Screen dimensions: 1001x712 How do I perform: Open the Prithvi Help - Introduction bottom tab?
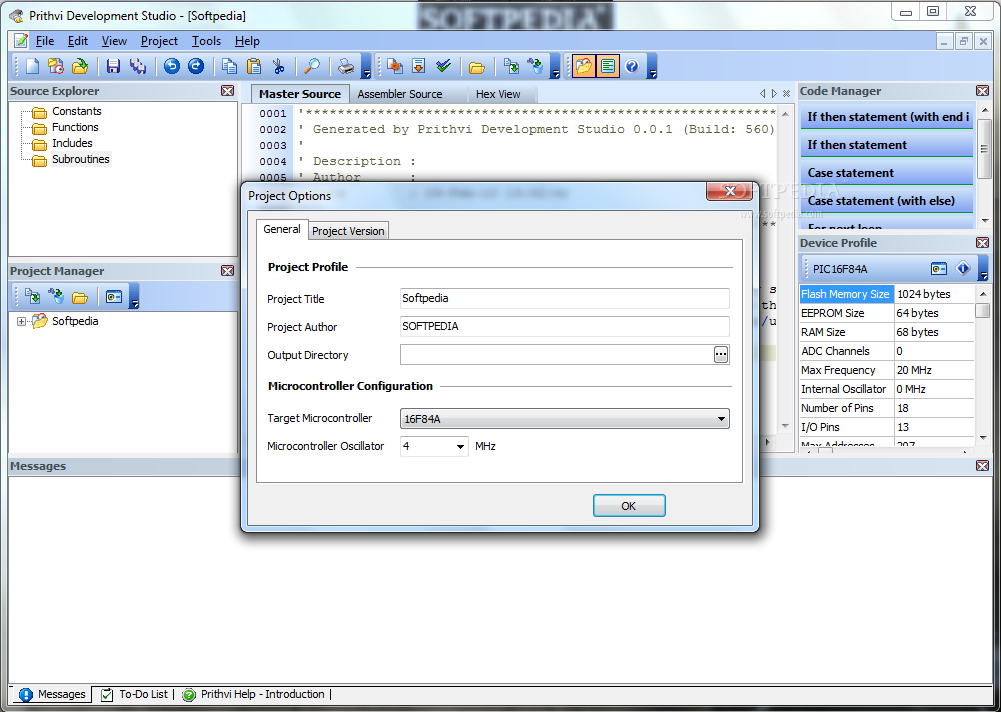coord(254,694)
